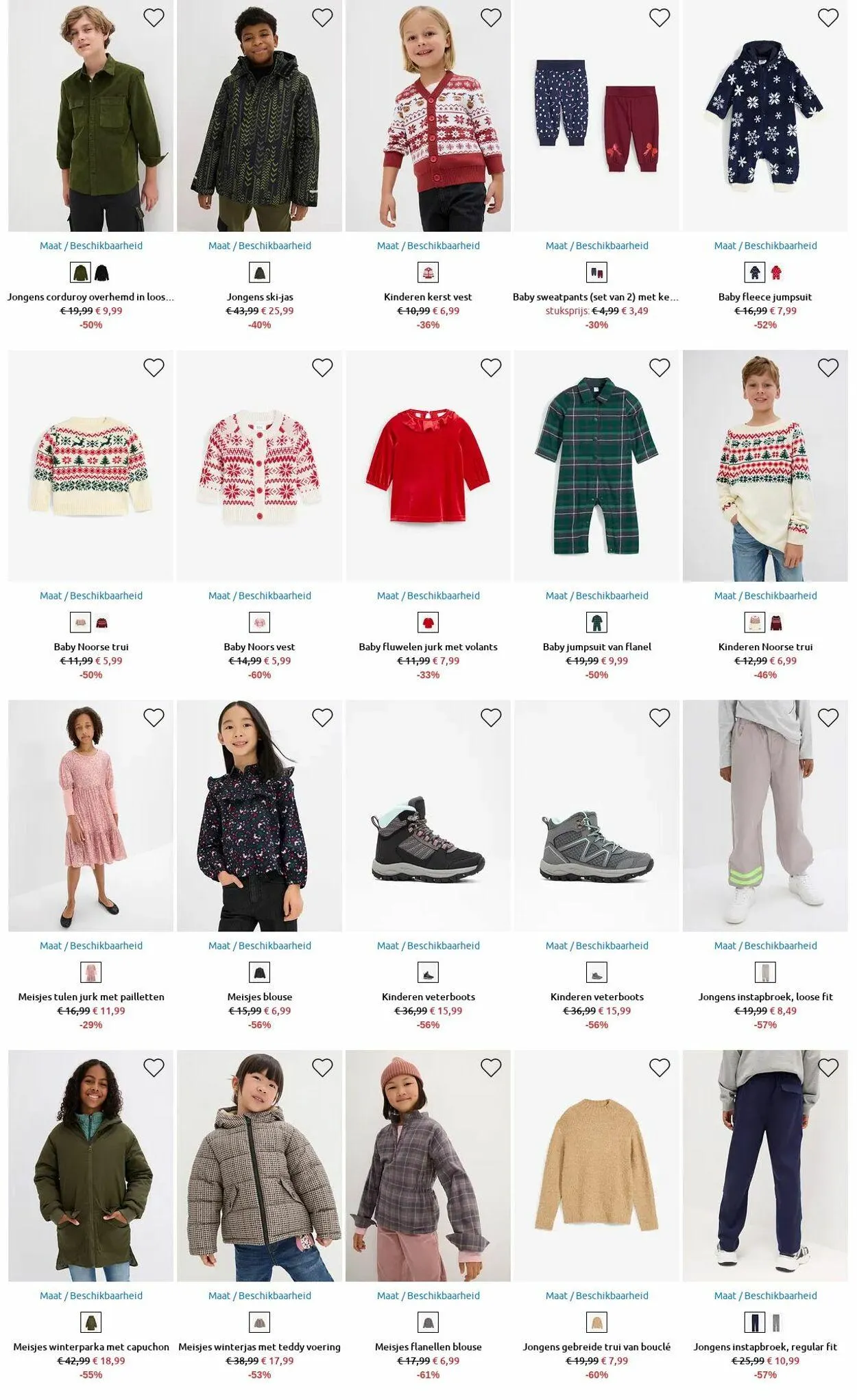Open Kinderen Noorse trui product title
857x1400 pixels.
point(765,647)
